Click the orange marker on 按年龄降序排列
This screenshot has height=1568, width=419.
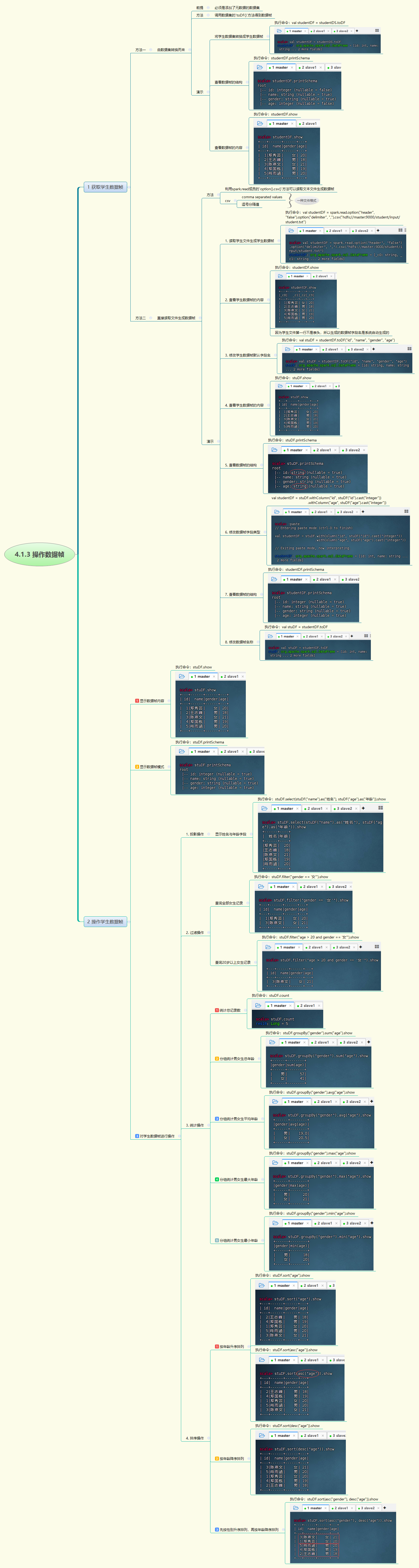[217, 1458]
